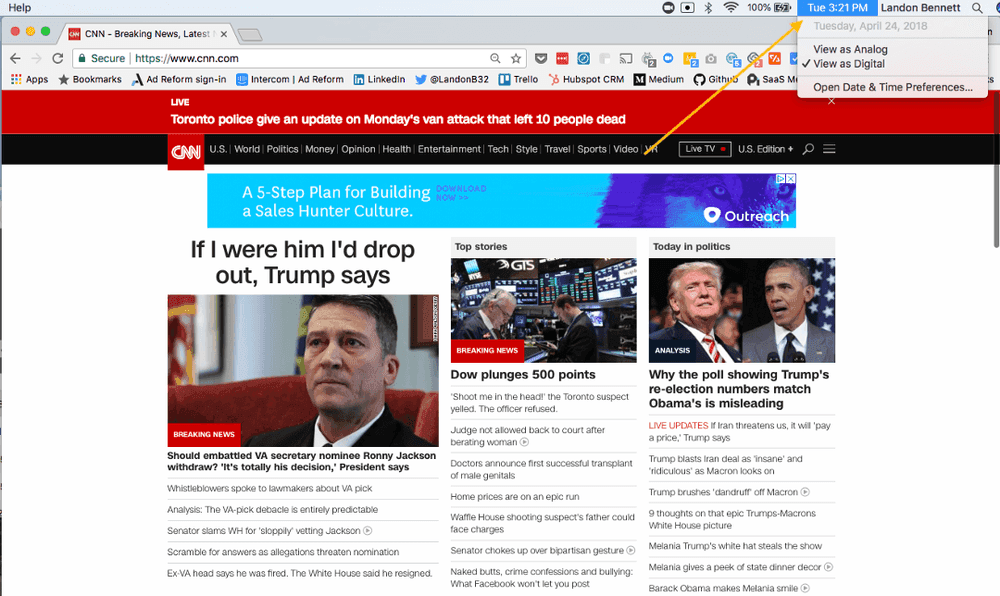This screenshot has height=596, width=1000.
Task: Click the Live TV button
Action: tap(705, 149)
